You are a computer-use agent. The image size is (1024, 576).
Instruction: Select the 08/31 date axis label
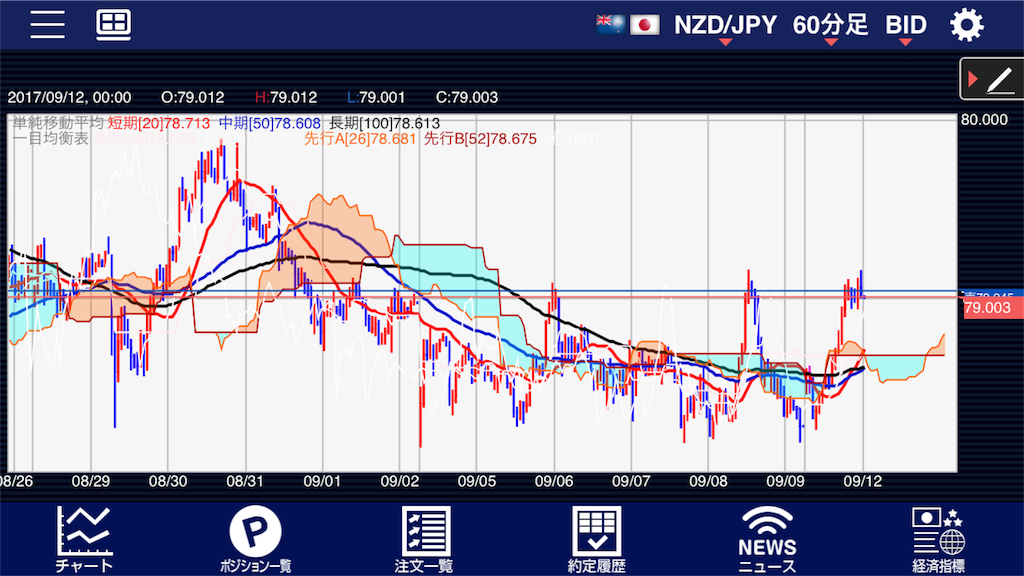coord(245,481)
